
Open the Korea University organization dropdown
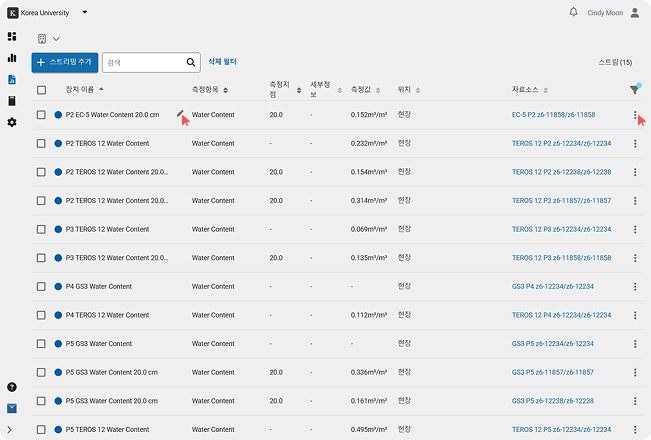point(85,12)
